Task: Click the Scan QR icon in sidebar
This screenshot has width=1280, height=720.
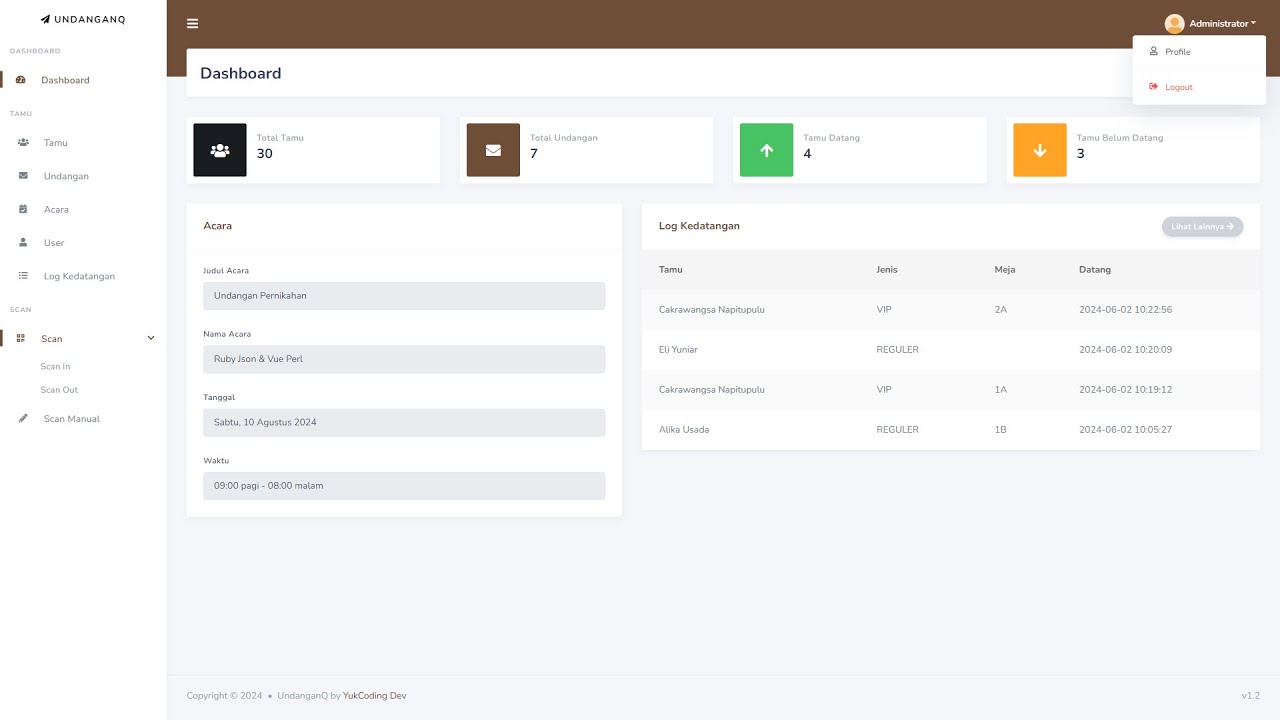Action: pos(21,339)
